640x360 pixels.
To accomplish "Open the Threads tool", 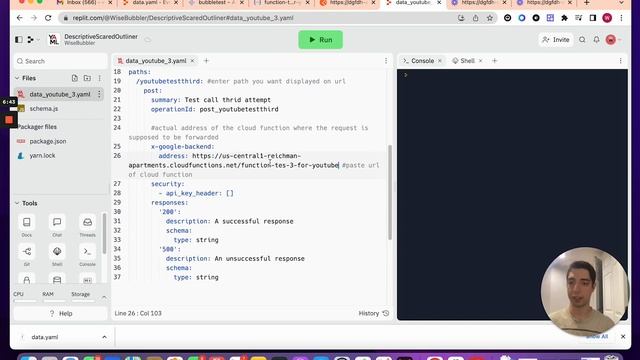I will (87, 226).
